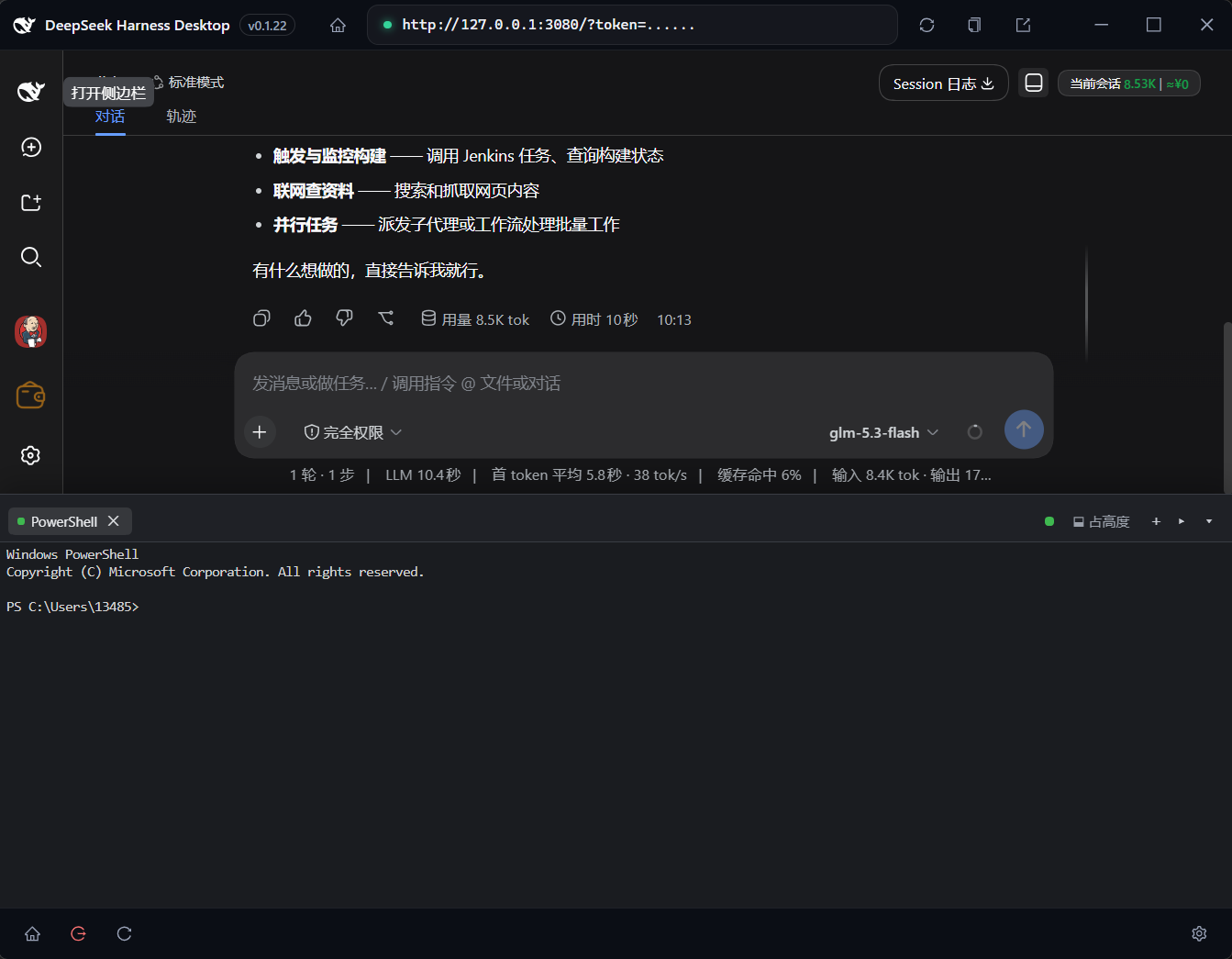1232x959 pixels.
Task: Click the 并行任务 bullet text
Action: [305, 225]
